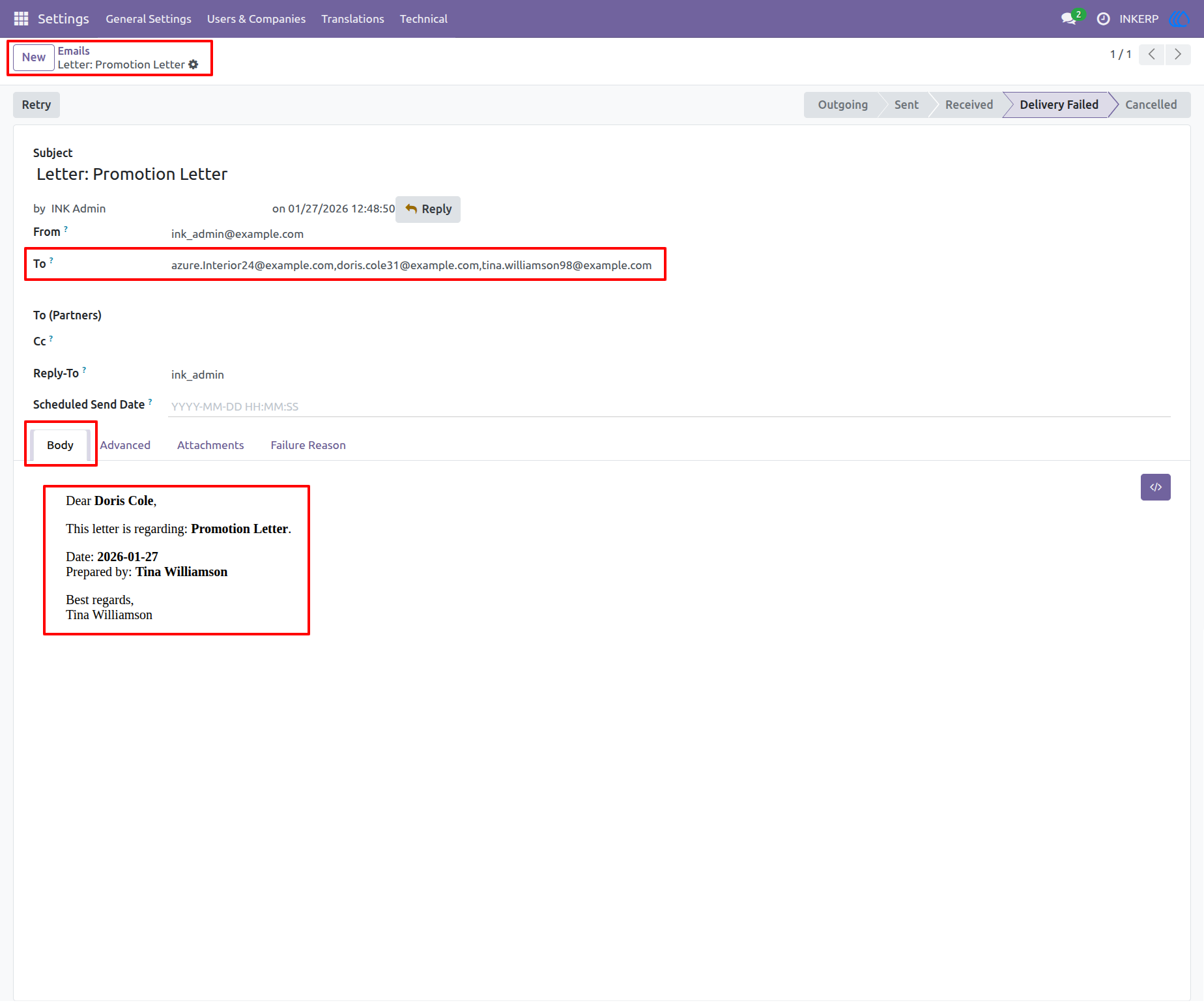Click the Retry button
Viewport: 1204px width, 1003px height.
point(36,105)
